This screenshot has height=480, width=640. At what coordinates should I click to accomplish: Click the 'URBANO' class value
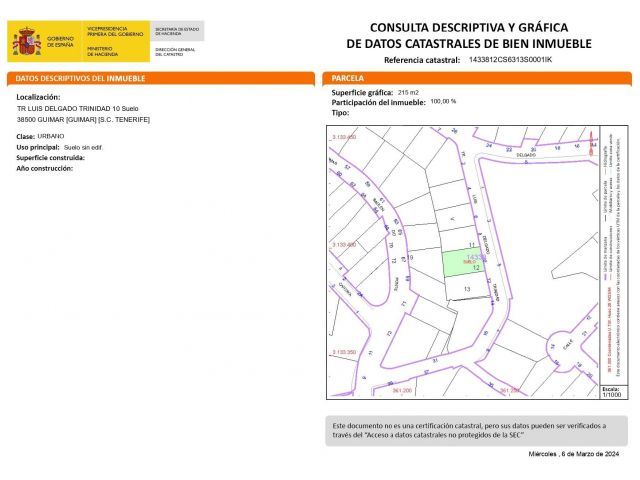[x=51, y=136]
